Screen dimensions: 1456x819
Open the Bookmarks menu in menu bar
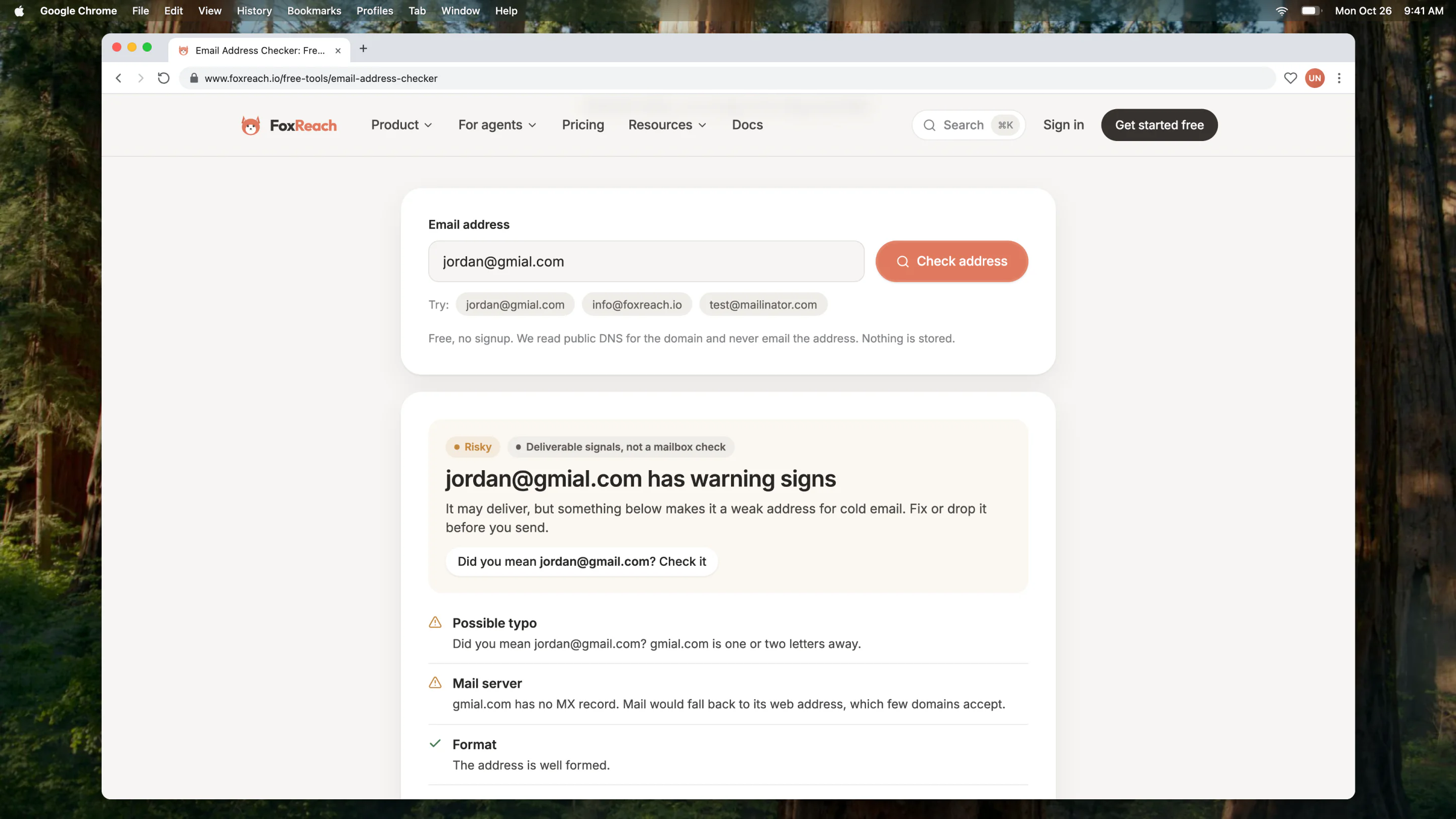coord(314,11)
